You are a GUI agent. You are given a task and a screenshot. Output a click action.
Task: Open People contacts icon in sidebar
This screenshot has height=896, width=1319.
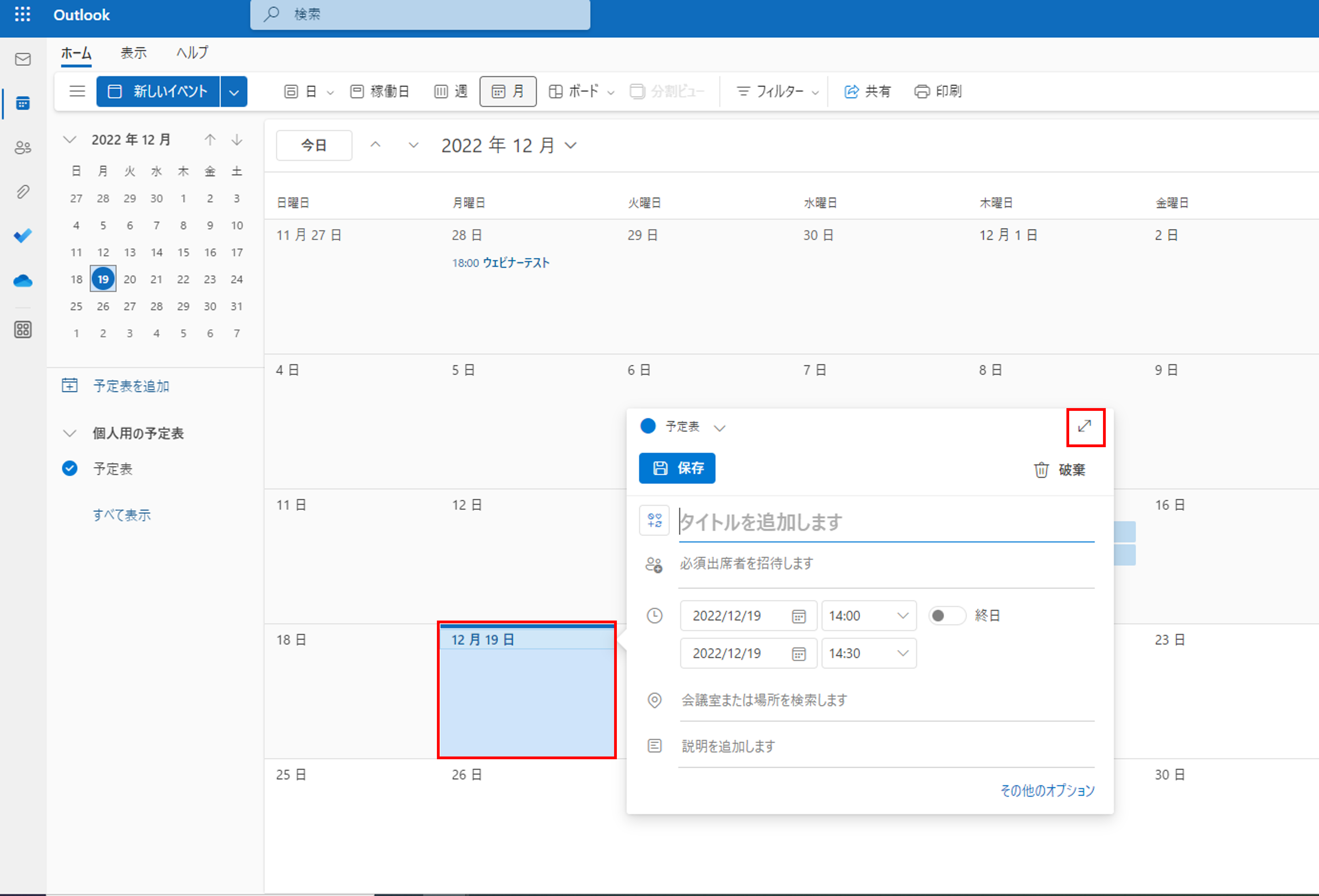click(23, 147)
